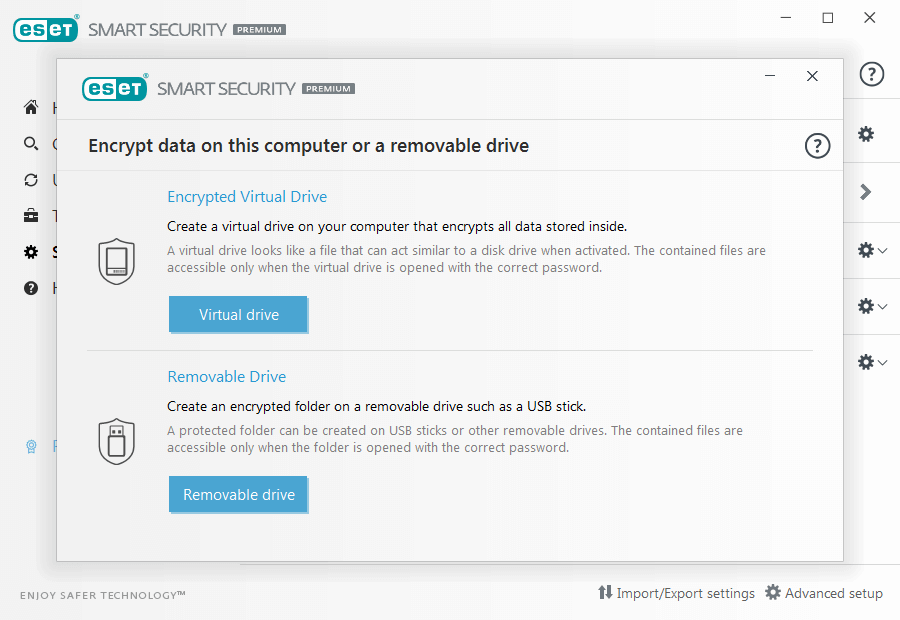Open Help via the question mark sidebar icon
Viewport: 900px width, 620px height.
point(30,287)
